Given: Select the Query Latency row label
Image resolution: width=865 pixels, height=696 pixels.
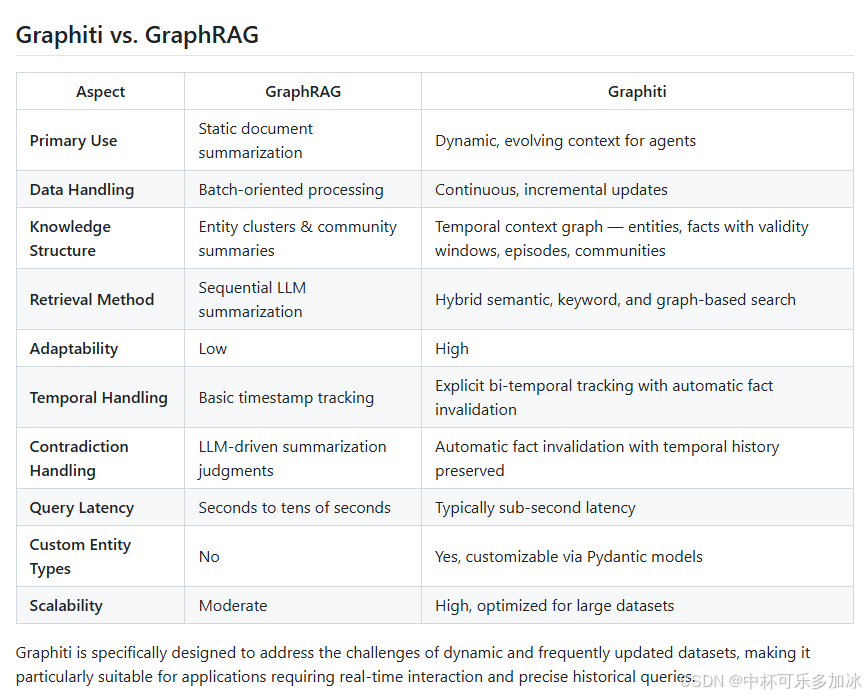Looking at the screenshot, I should coord(82,507).
